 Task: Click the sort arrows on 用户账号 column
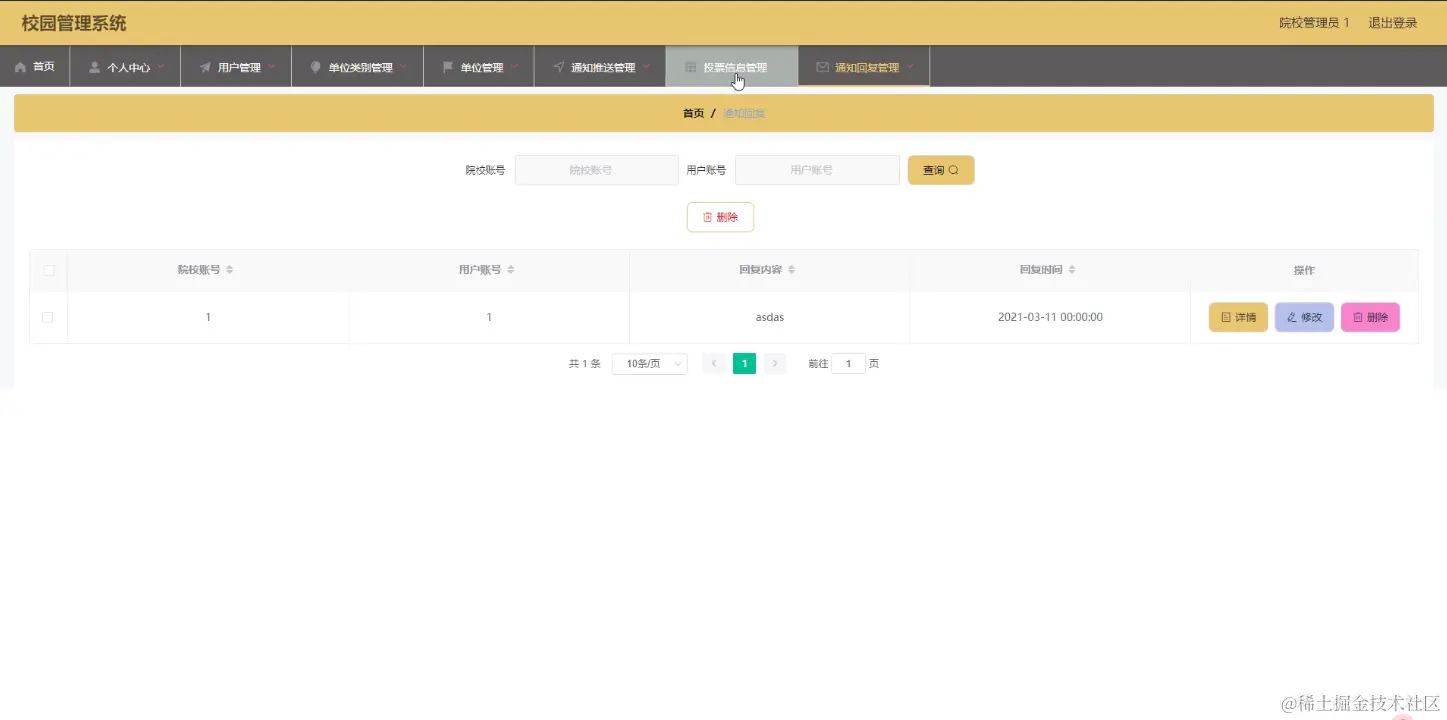click(x=510, y=270)
